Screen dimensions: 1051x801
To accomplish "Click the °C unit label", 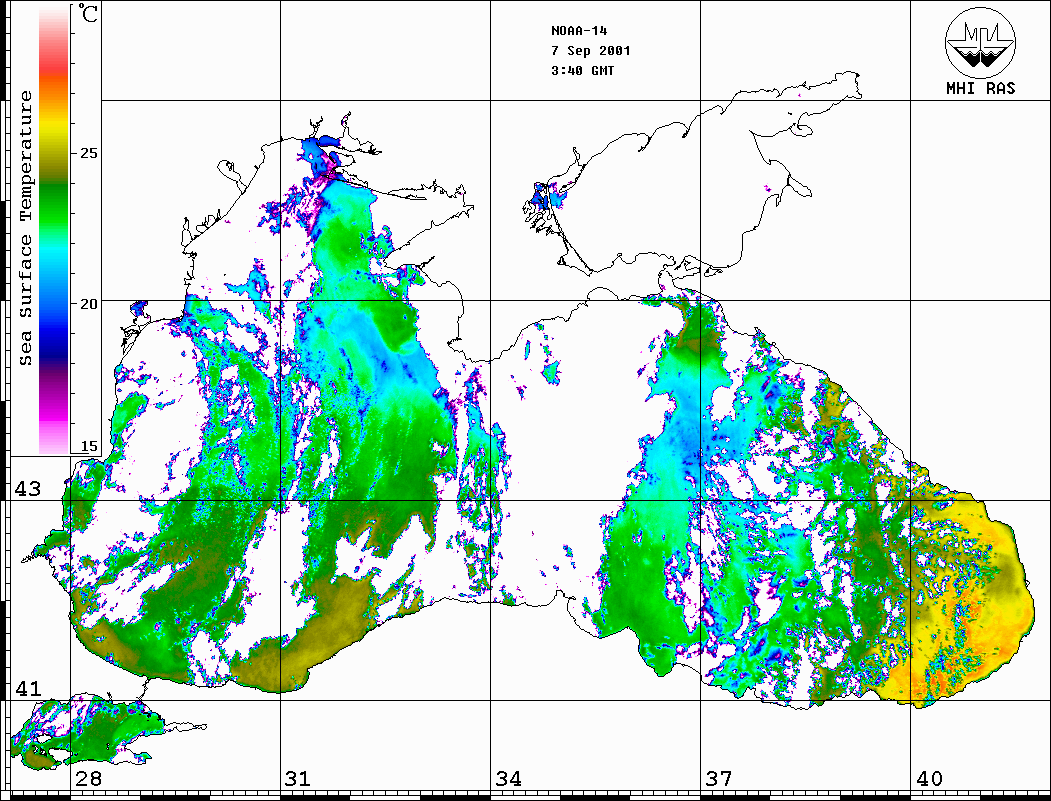I will pos(88,13).
